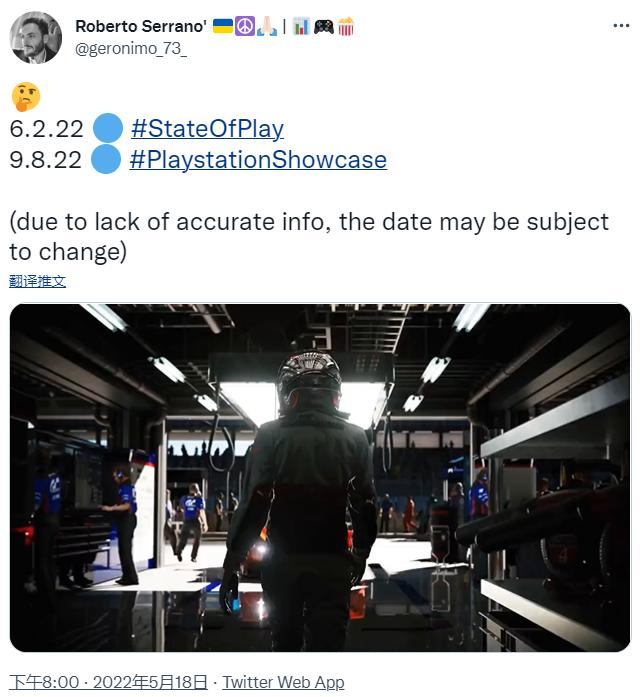
Task: Click blue circle beside #StateOfPlay
Action: pos(107,129)
